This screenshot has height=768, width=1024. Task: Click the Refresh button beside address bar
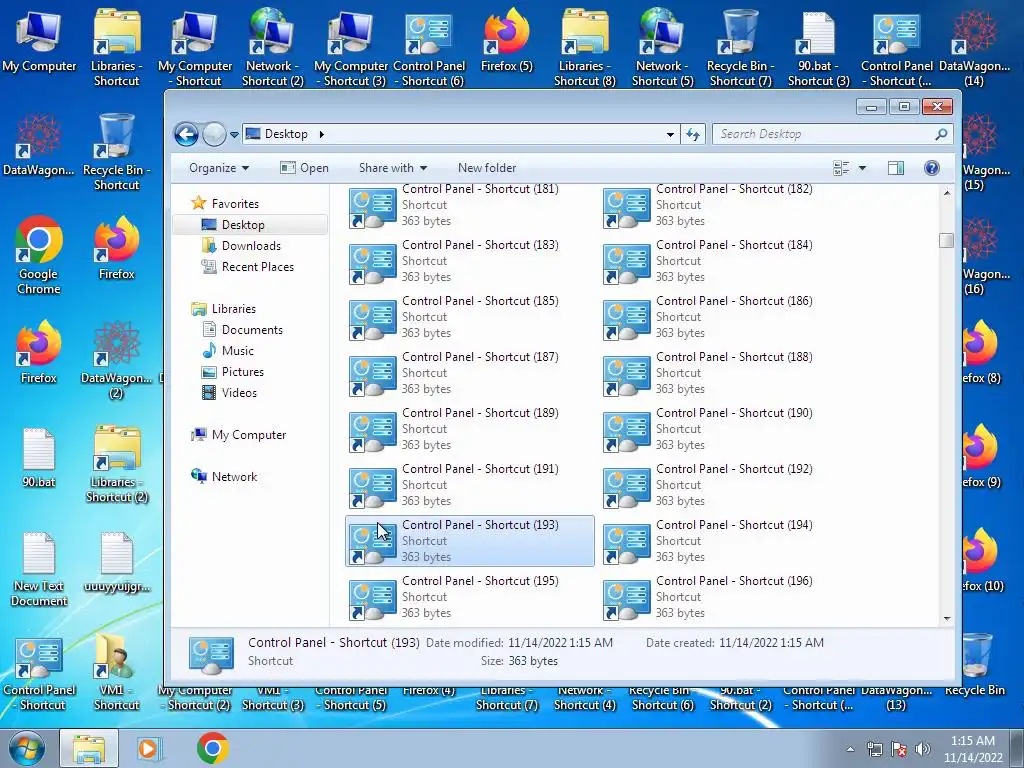click(x=693, y=135)
